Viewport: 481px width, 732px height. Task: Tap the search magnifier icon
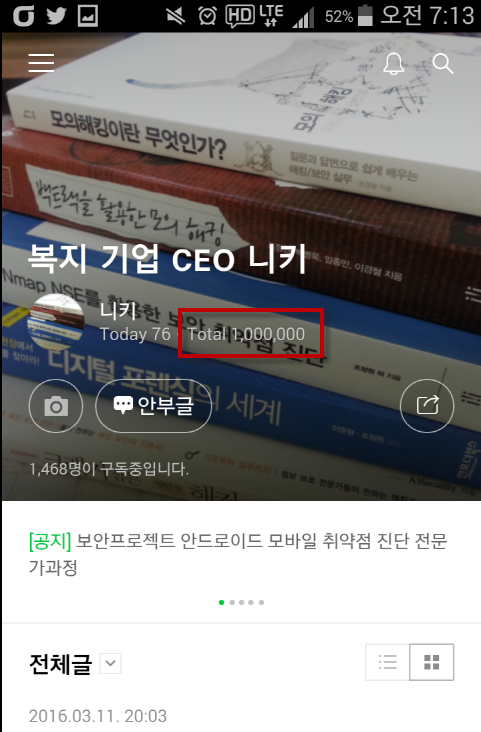pos(443,63)
